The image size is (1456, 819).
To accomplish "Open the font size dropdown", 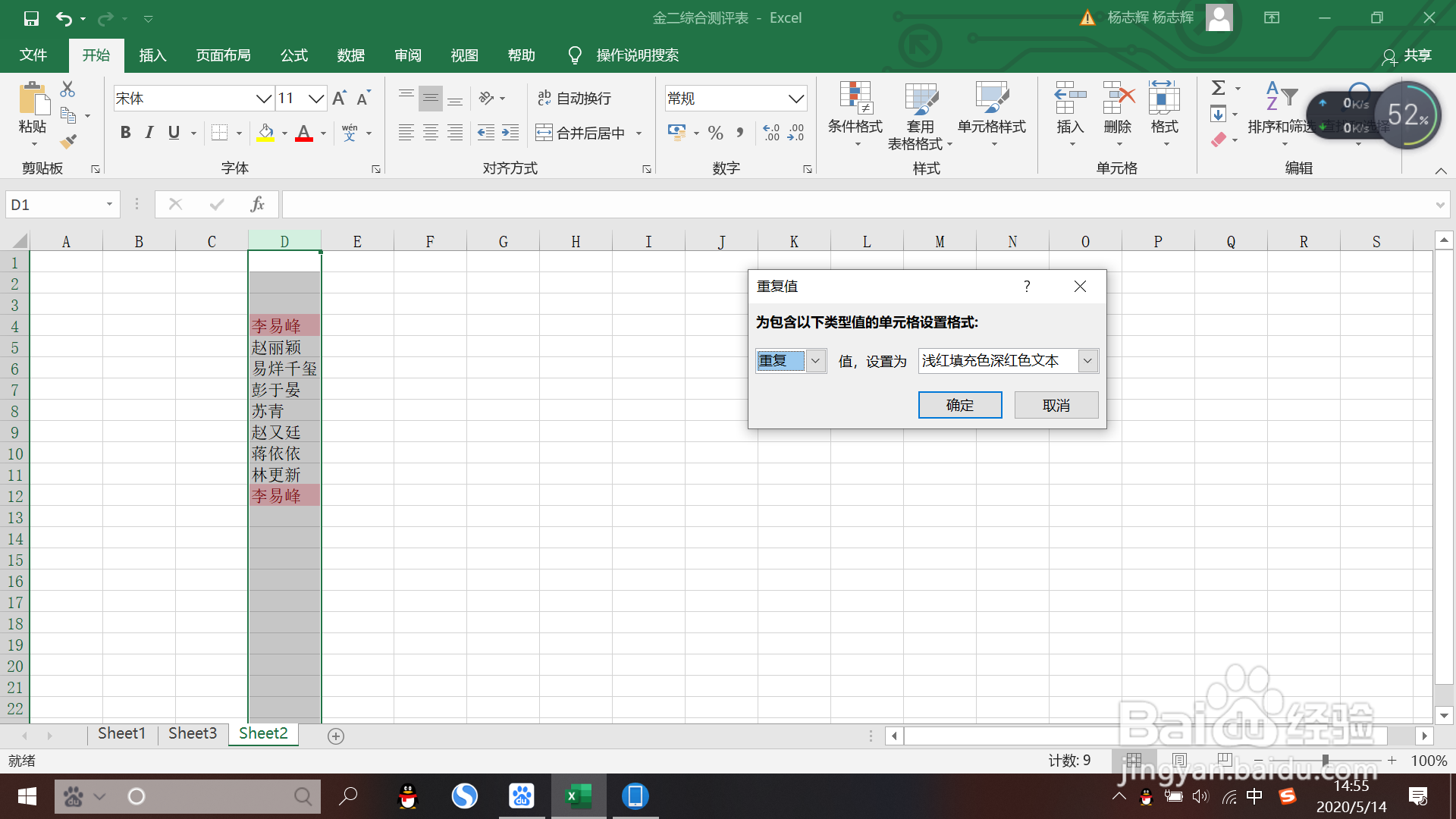I will pos(316,99).
